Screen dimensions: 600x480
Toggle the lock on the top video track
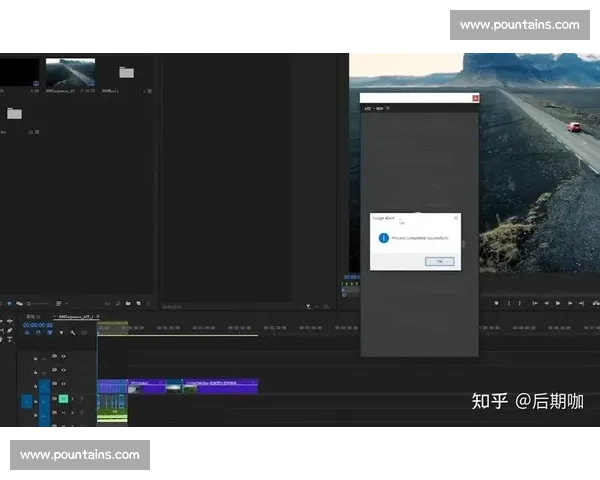pyautogui.click(x=36, y=356)
